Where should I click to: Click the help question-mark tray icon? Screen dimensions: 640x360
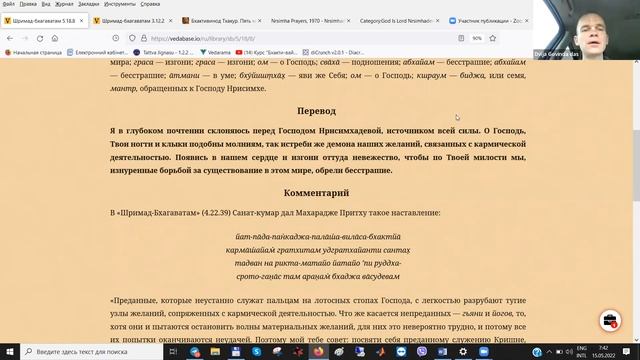pos(537,352)
